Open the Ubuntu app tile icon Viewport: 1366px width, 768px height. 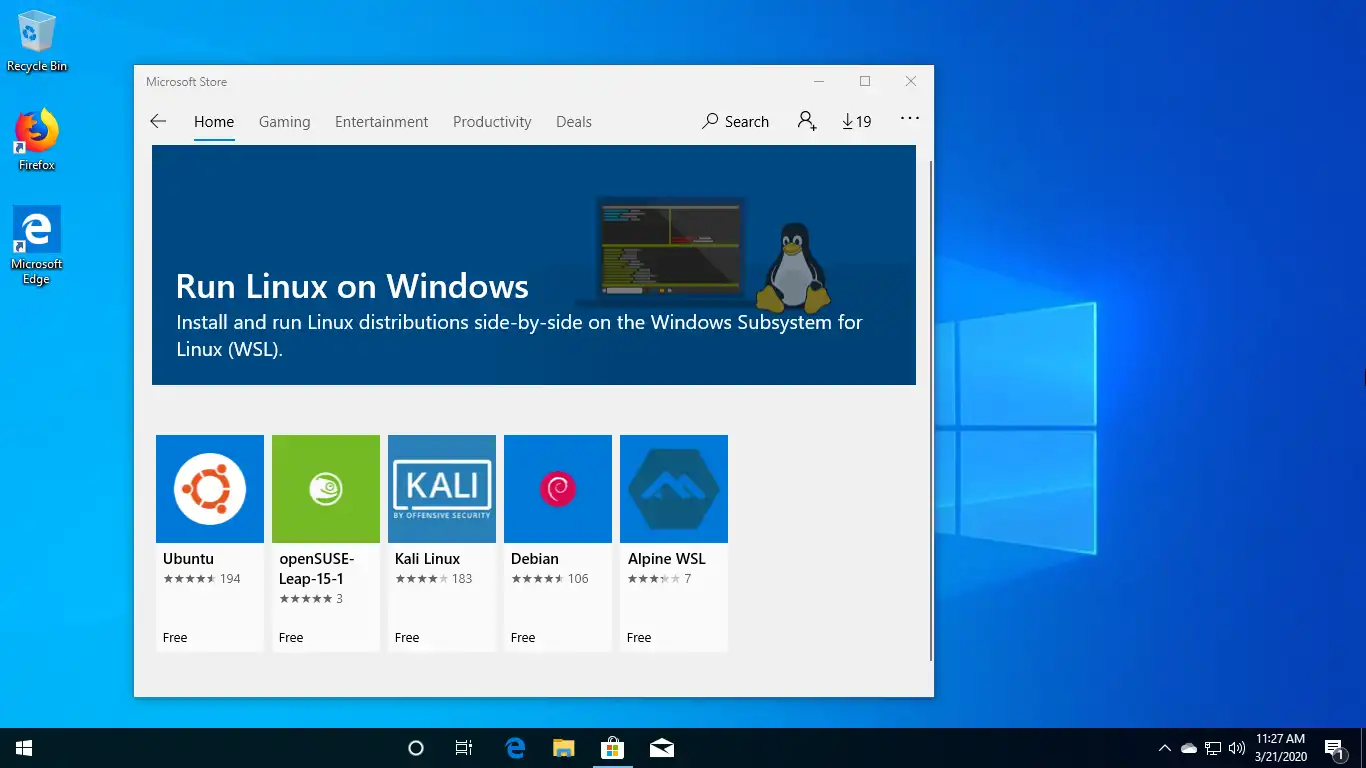(x=210, y=489)
